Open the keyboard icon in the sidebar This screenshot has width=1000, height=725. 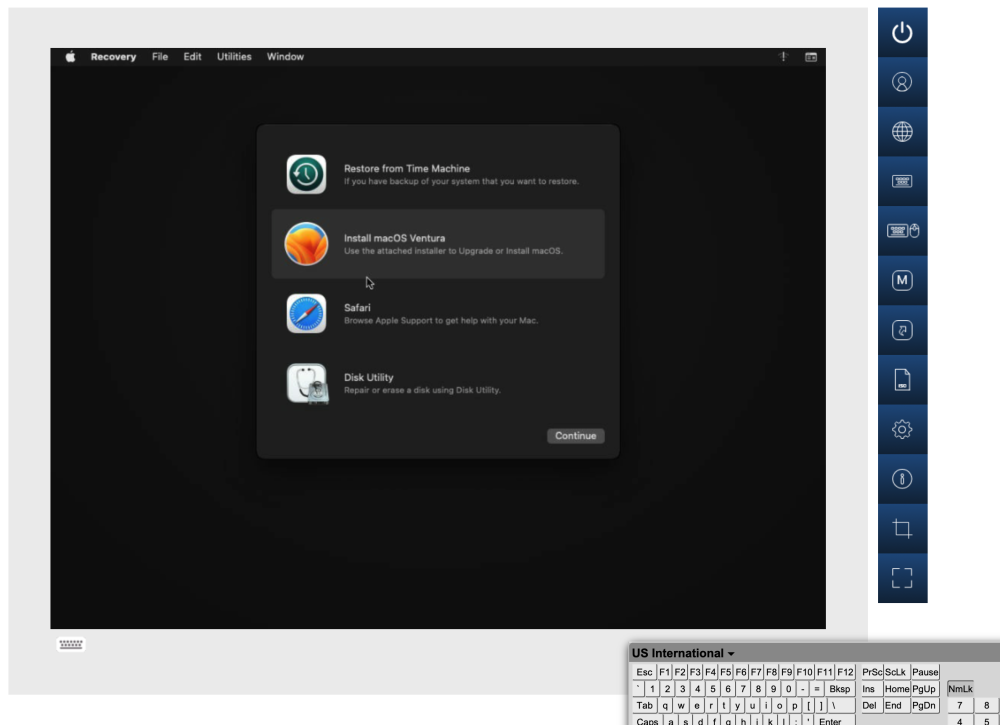click(902, 181)
